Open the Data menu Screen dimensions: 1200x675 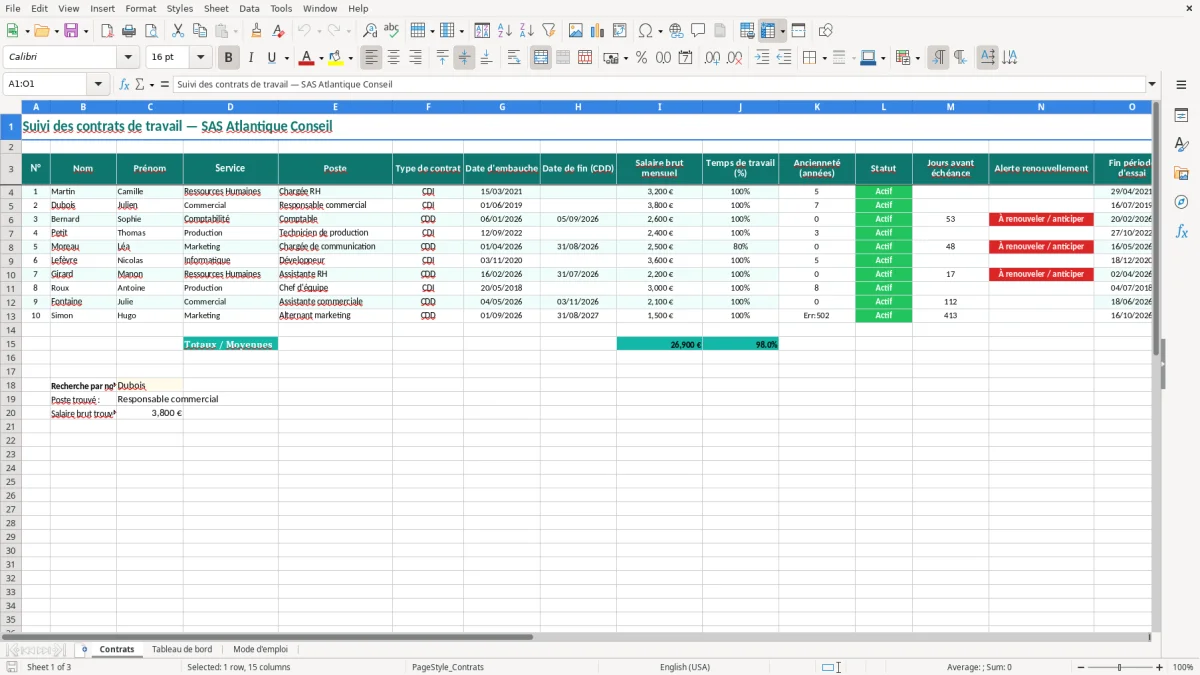(249, 8)
